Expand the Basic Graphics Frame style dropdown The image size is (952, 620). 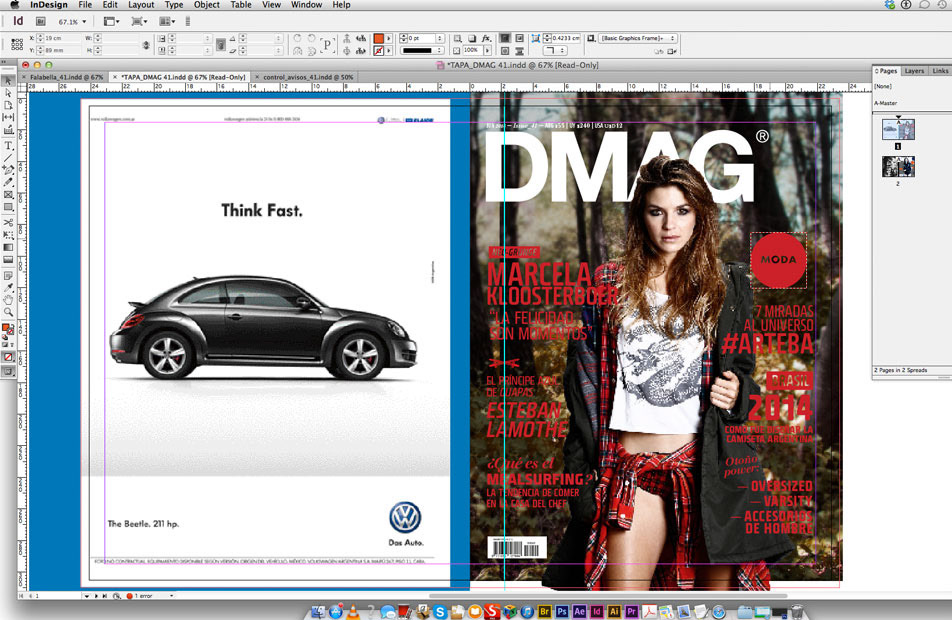tap(672, 38)
